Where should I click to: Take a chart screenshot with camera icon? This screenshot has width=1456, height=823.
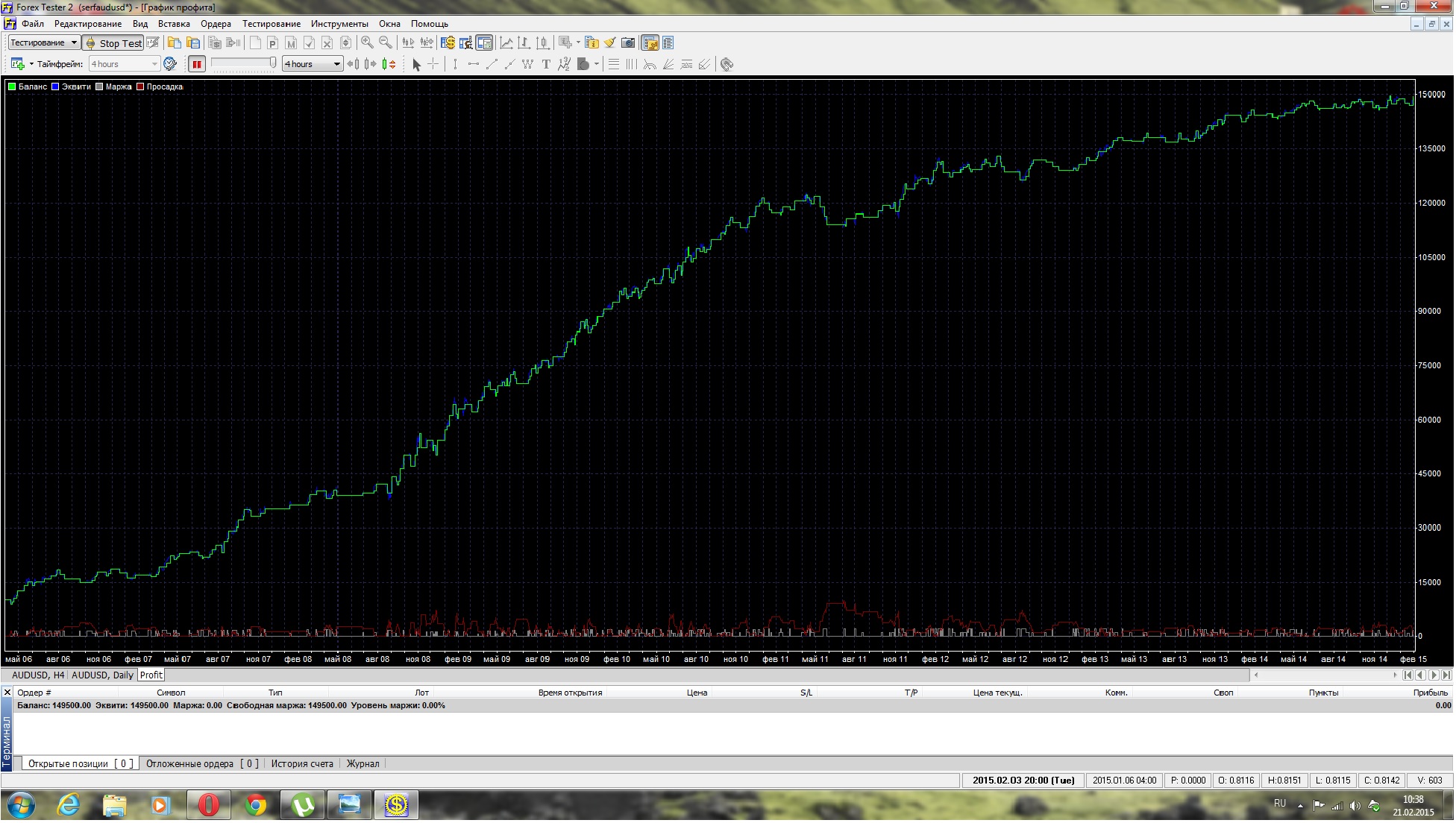click(x=628, y=42)
